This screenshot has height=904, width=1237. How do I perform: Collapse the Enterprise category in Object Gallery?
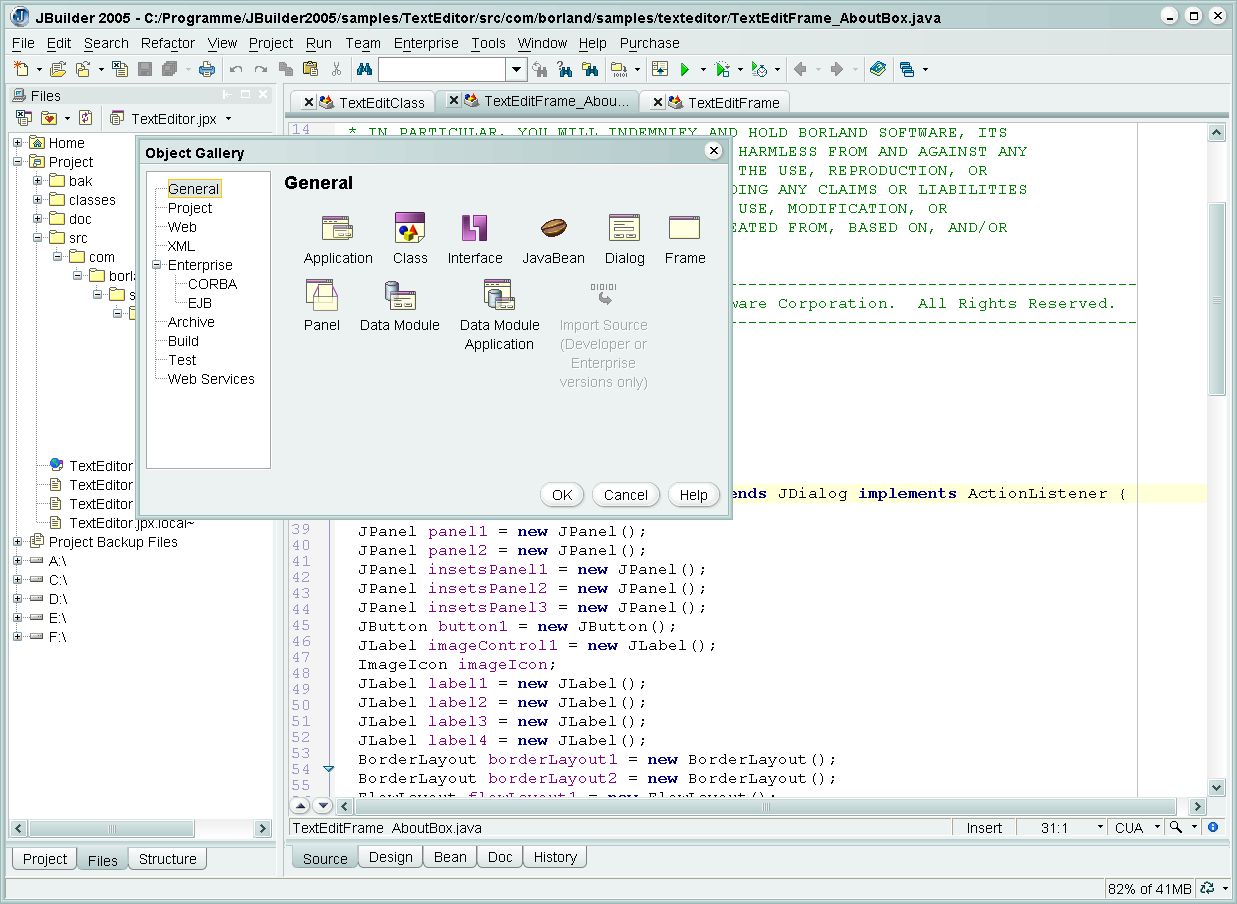pos(157,265)
